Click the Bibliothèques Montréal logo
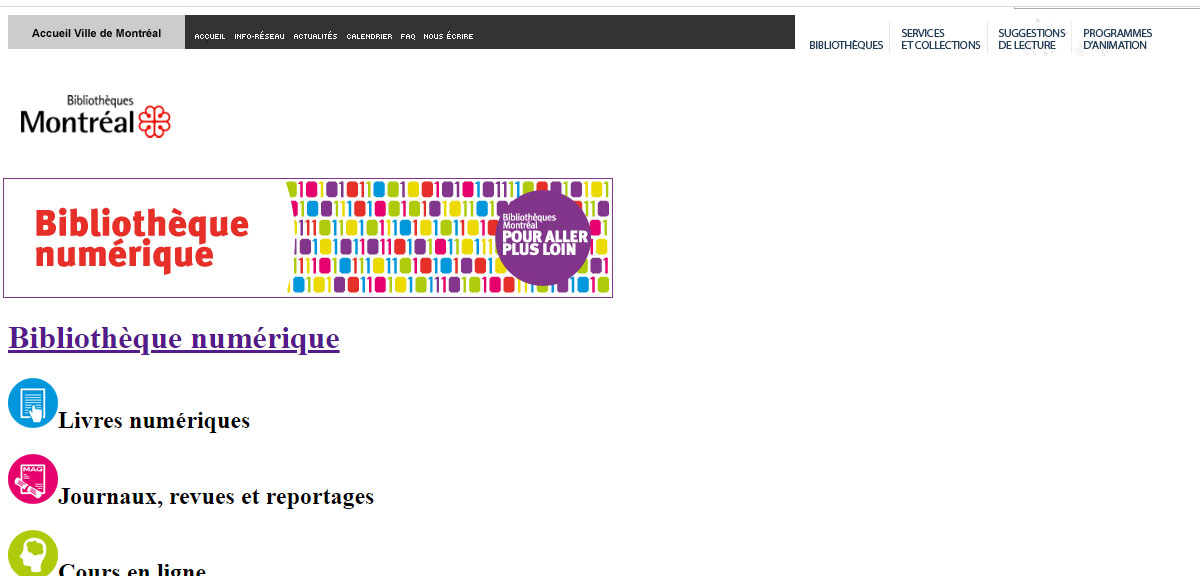Screen dimensions: 1200x576 [95, 116]
